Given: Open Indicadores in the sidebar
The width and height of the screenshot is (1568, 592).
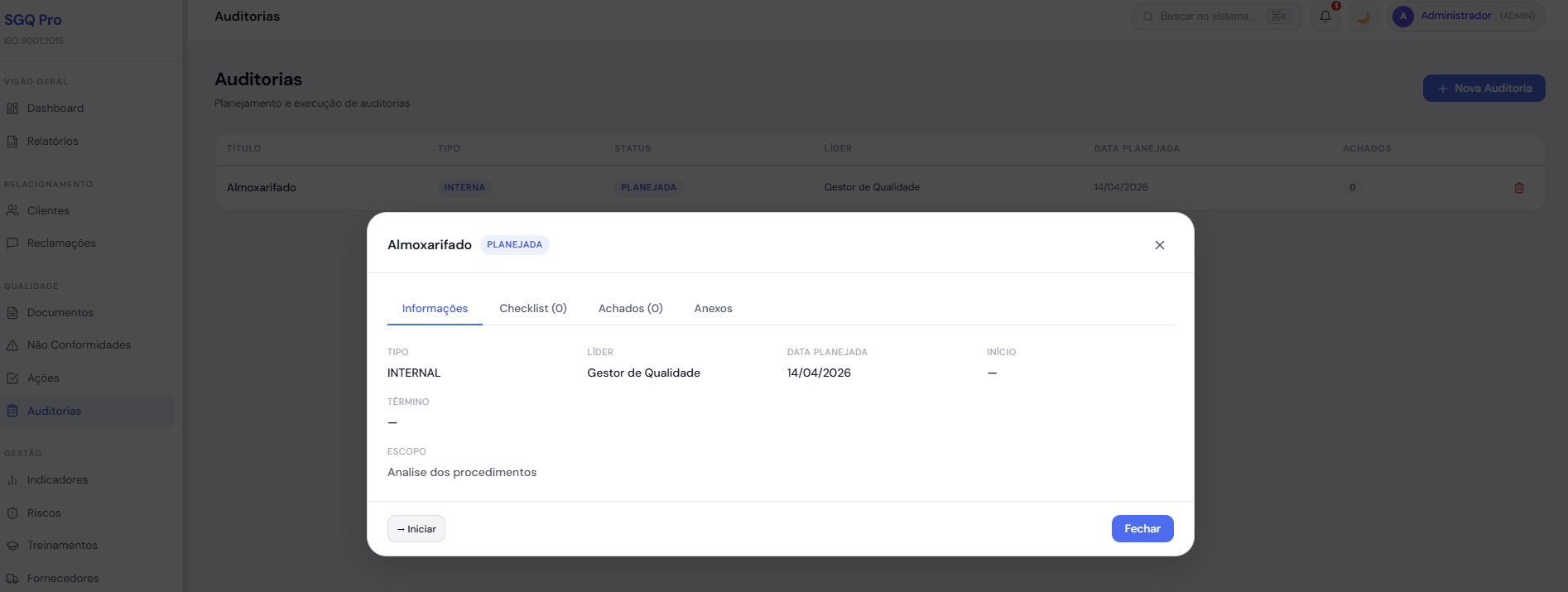Looking at the screenshot, I should pos(57,480).
